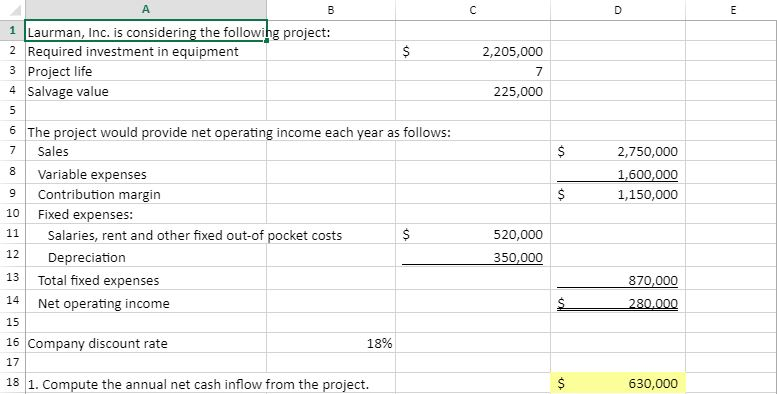
Task: Click the 520,000 salaries value
Action: click(473, 234)
